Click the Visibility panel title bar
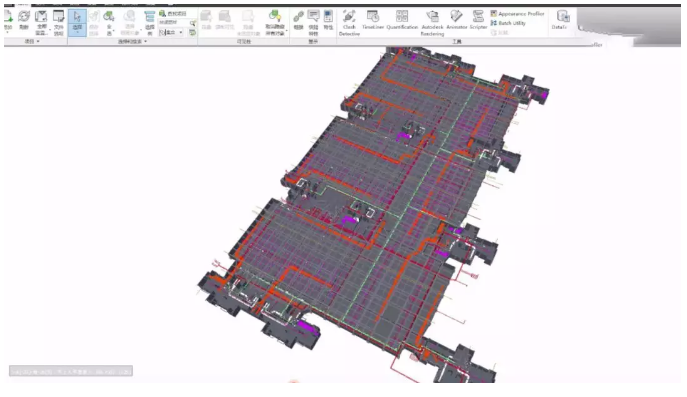 [244, 42]
